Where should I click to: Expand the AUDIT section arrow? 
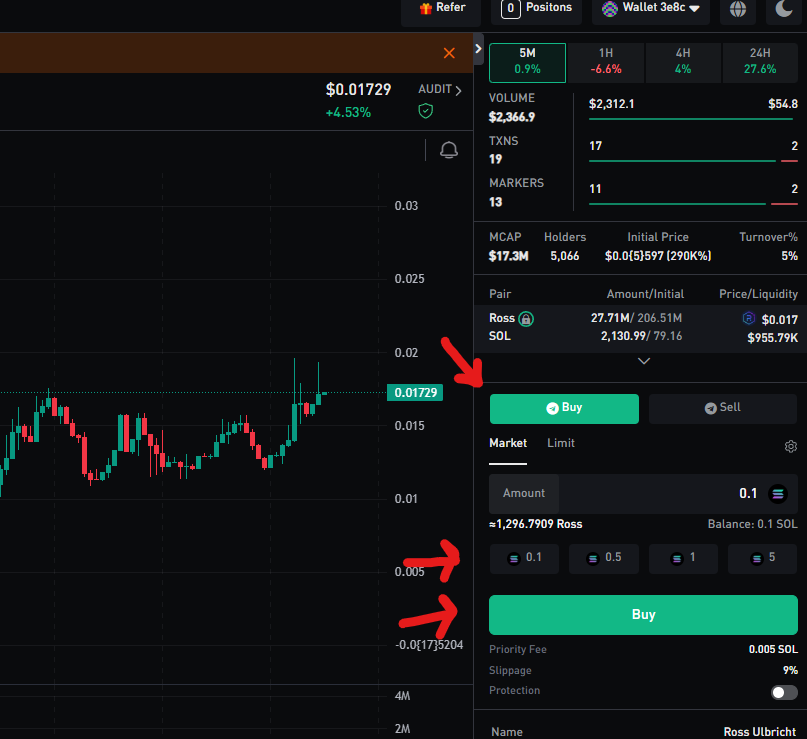coord(459,90)
